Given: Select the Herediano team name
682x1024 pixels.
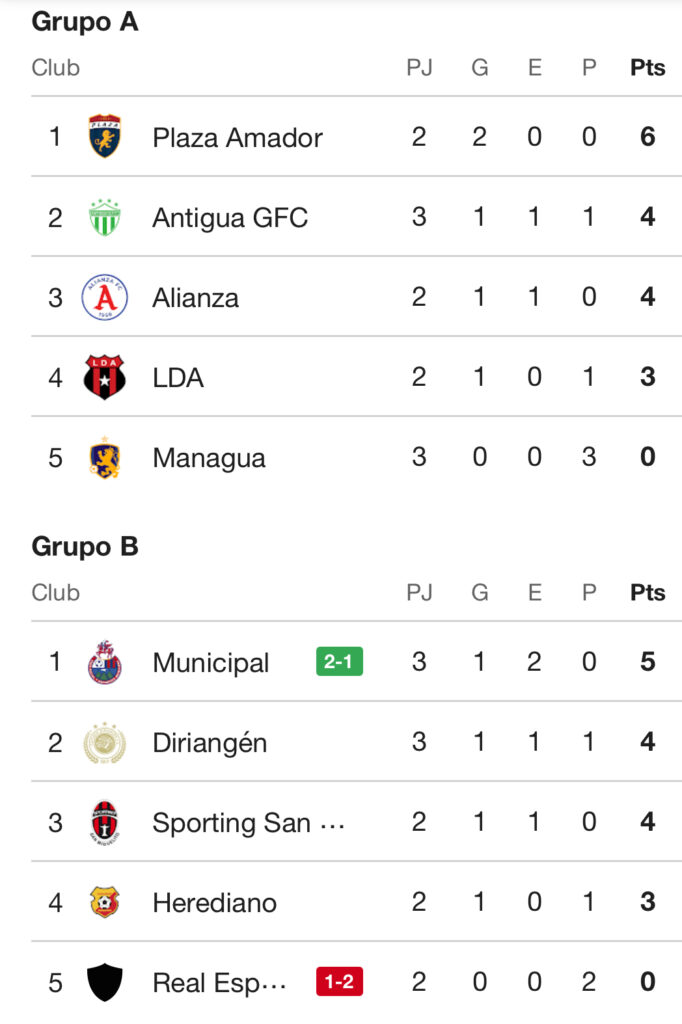Looking at the screenshot, I should (214, 902).
